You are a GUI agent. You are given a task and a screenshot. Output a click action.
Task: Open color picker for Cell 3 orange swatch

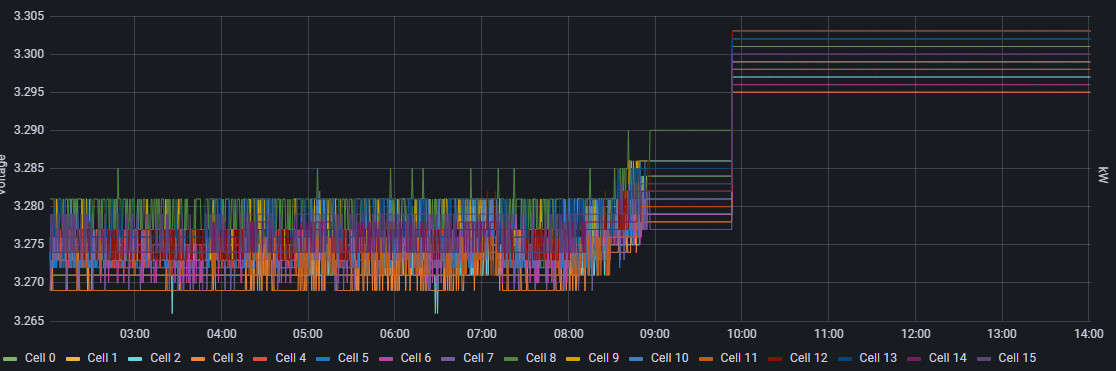pyautogui.click(x=199, y=358)
